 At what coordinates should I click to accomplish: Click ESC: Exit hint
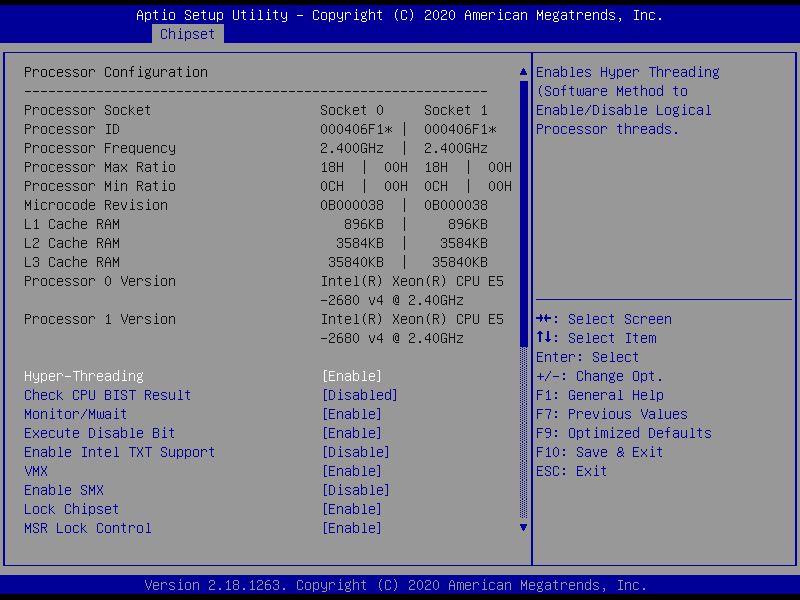[571, 471]
